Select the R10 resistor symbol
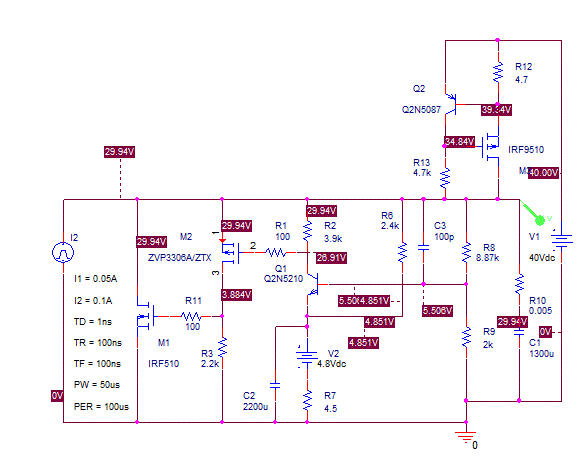Image resolution: width=584 pixels, height=469 pixels. 520,284
